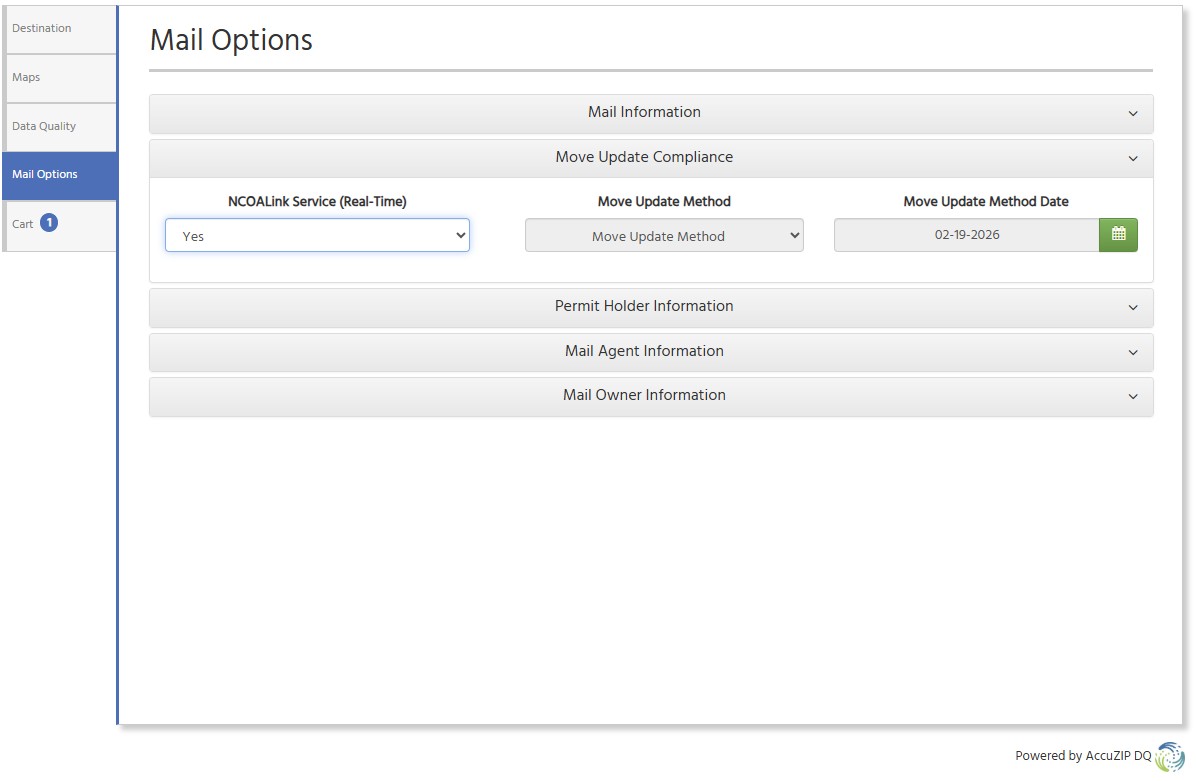Click the AccuZIP DQ swirl logo

click(1168, 756)
